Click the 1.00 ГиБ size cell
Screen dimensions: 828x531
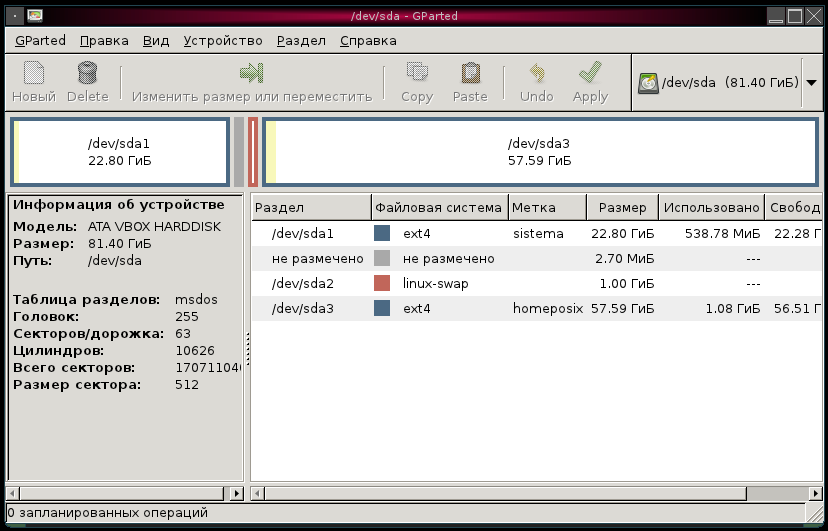[627, 283]
